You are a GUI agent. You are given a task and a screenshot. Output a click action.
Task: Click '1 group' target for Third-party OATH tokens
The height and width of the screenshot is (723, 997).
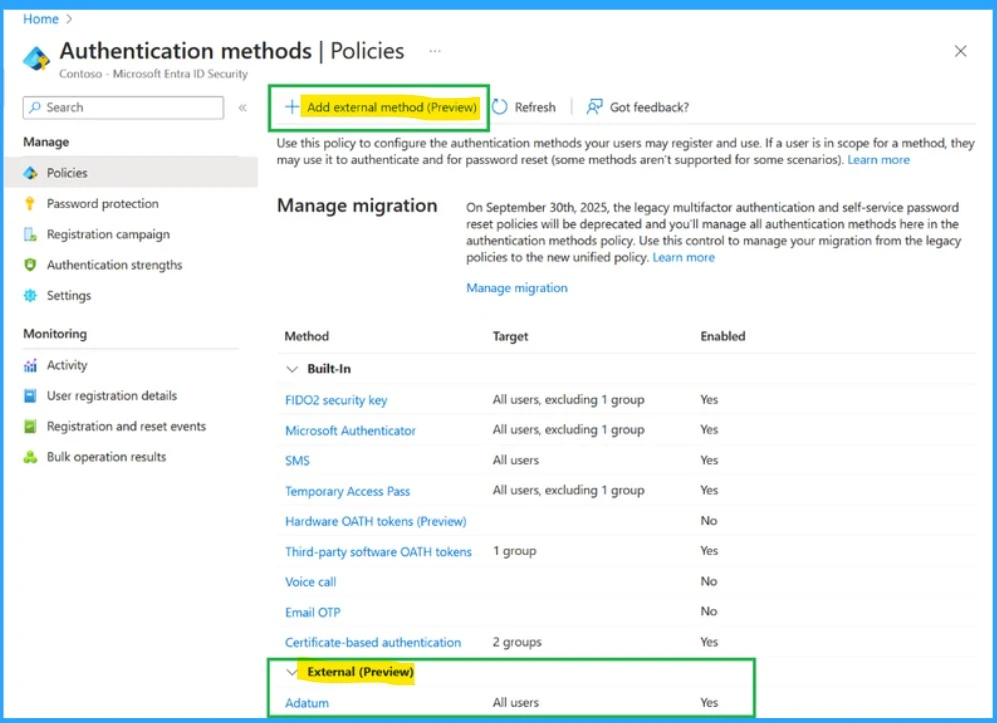click(514, 551)
